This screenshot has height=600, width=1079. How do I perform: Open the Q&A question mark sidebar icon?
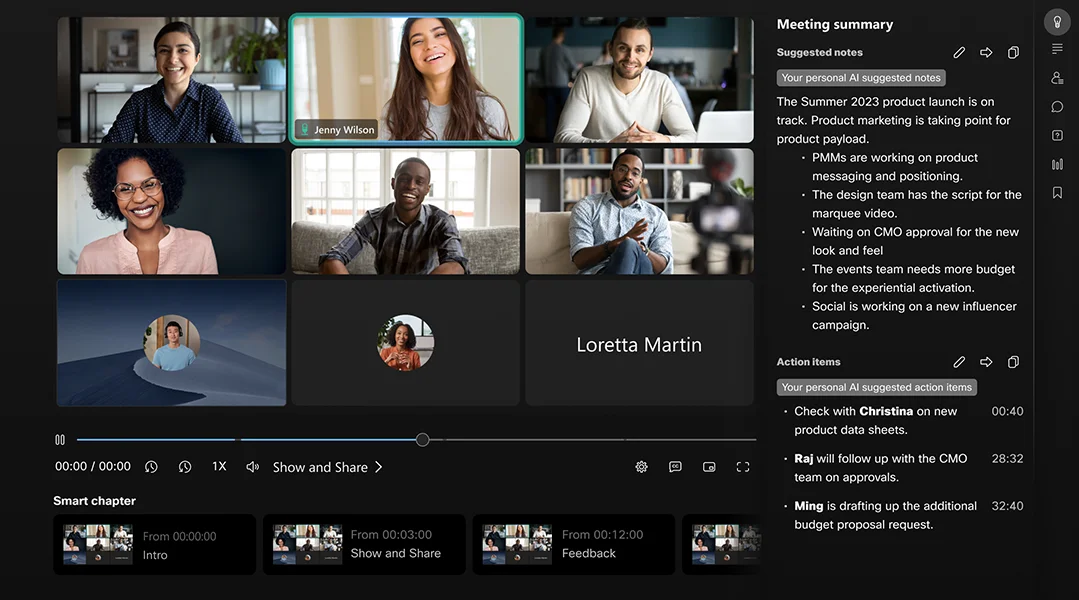1057,136
